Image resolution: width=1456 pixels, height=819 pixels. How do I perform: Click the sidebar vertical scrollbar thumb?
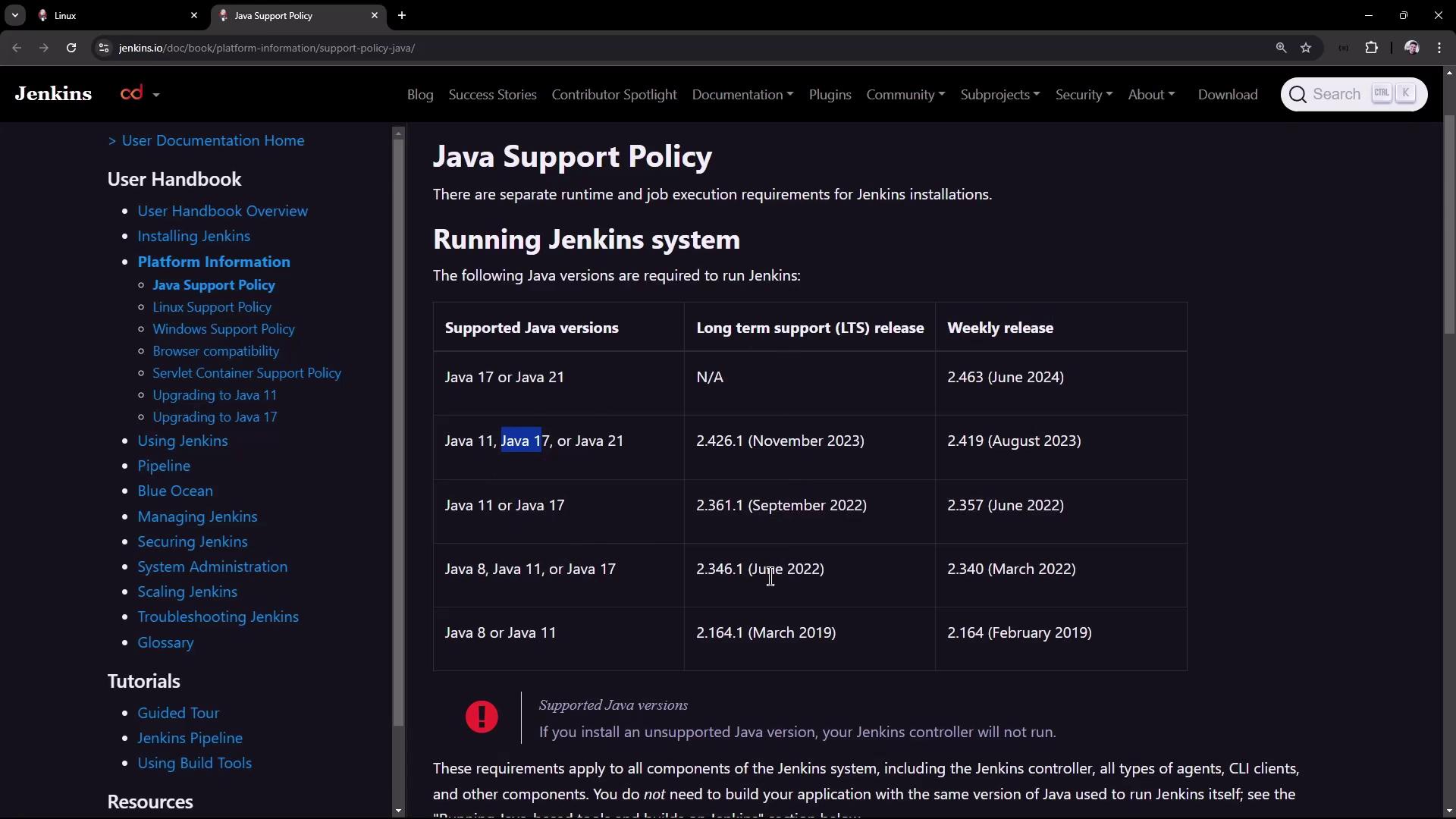398,432
